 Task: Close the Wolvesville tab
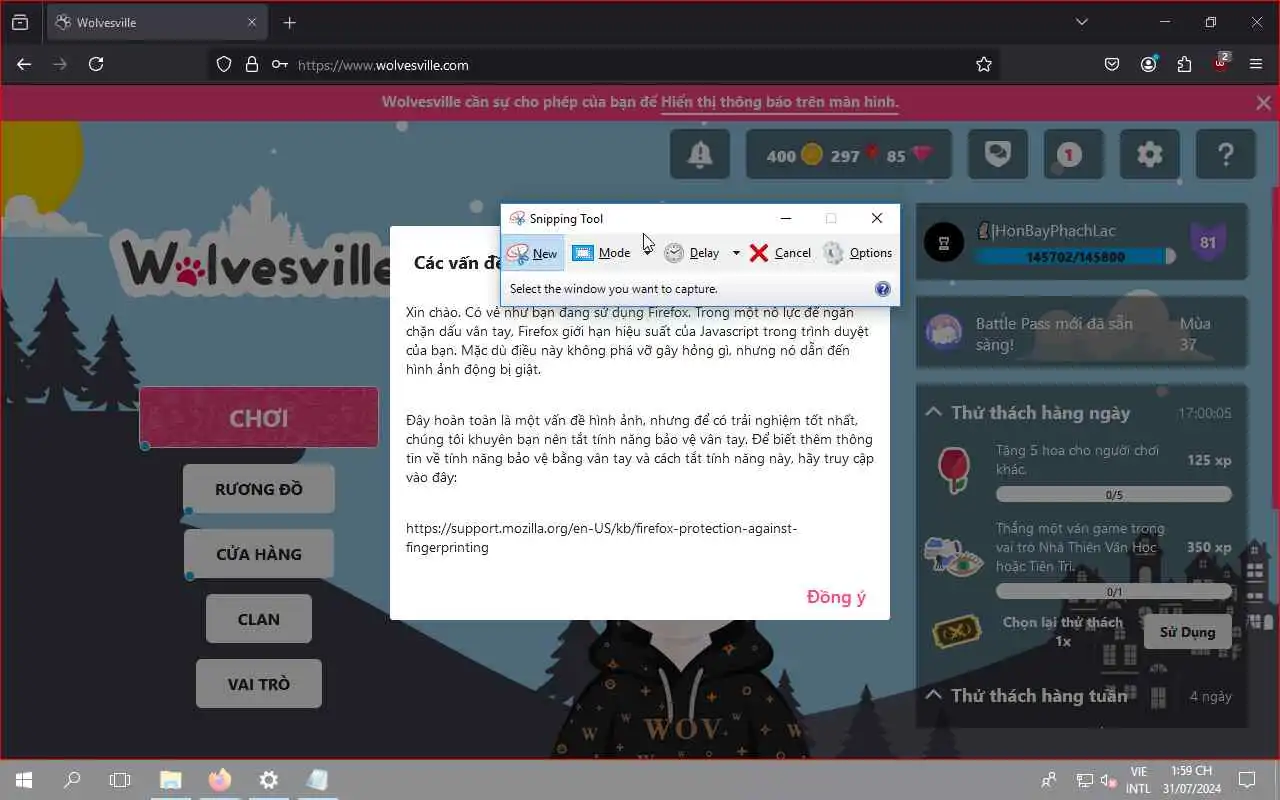[x=252, y=22]
